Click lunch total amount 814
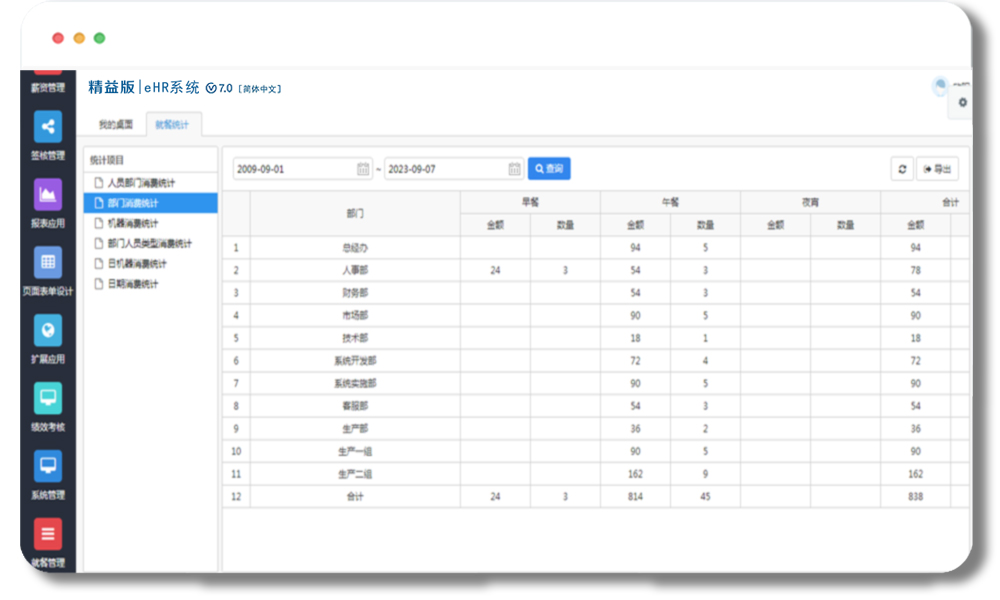Viewport: 1000px width, 600px height. 635,497
